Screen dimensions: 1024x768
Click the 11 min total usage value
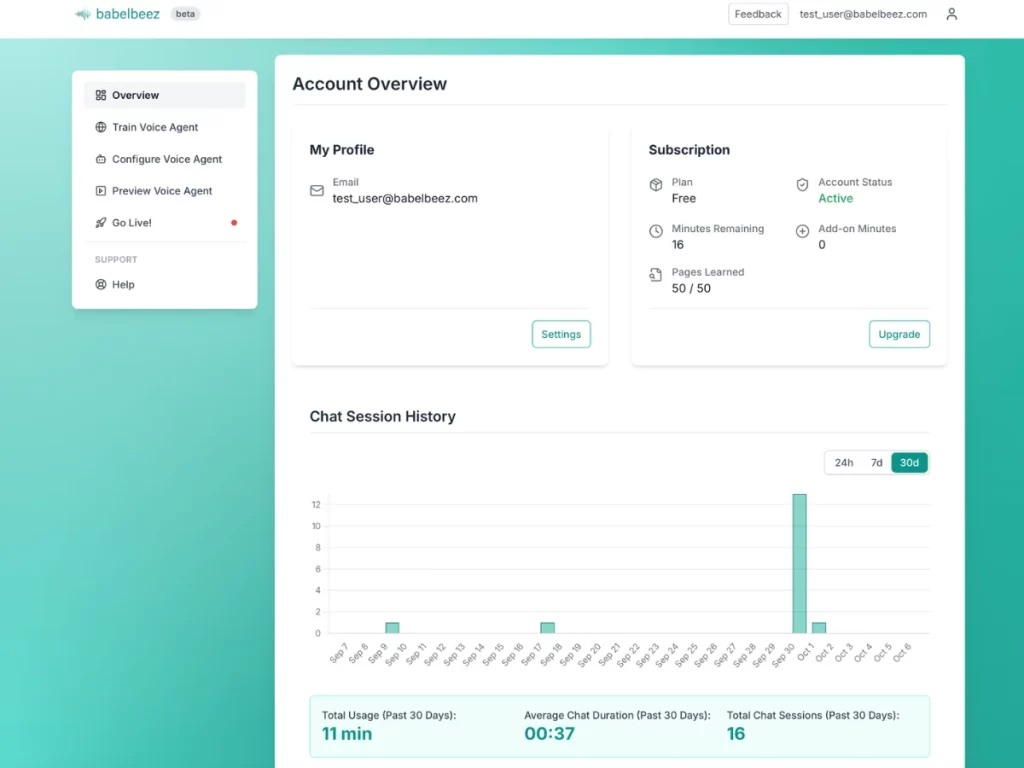pyautogui.click(x=347, y=734)
